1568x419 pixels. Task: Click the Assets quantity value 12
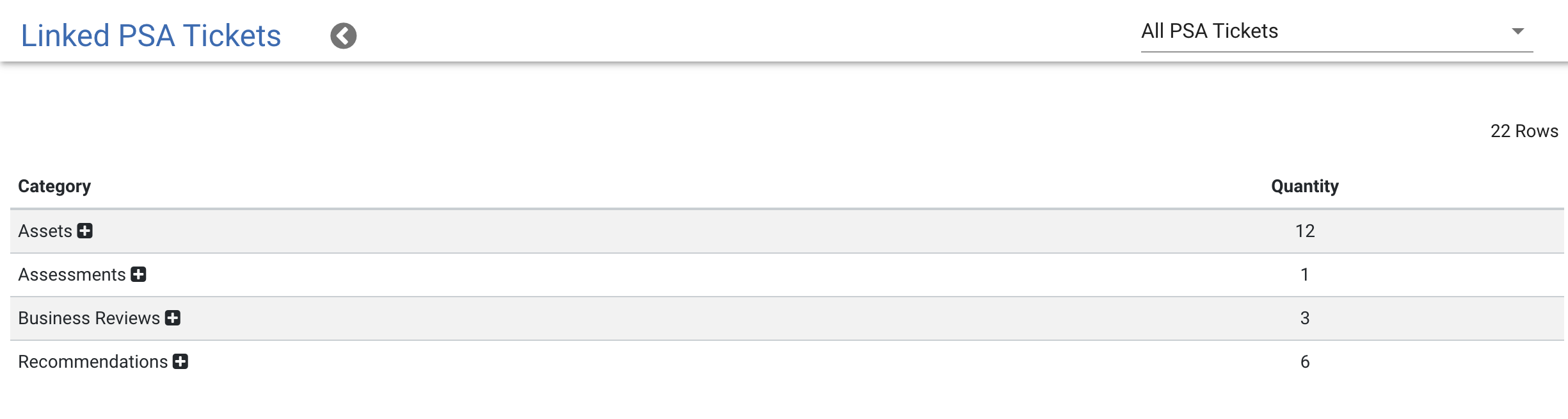coord(1305,231)
